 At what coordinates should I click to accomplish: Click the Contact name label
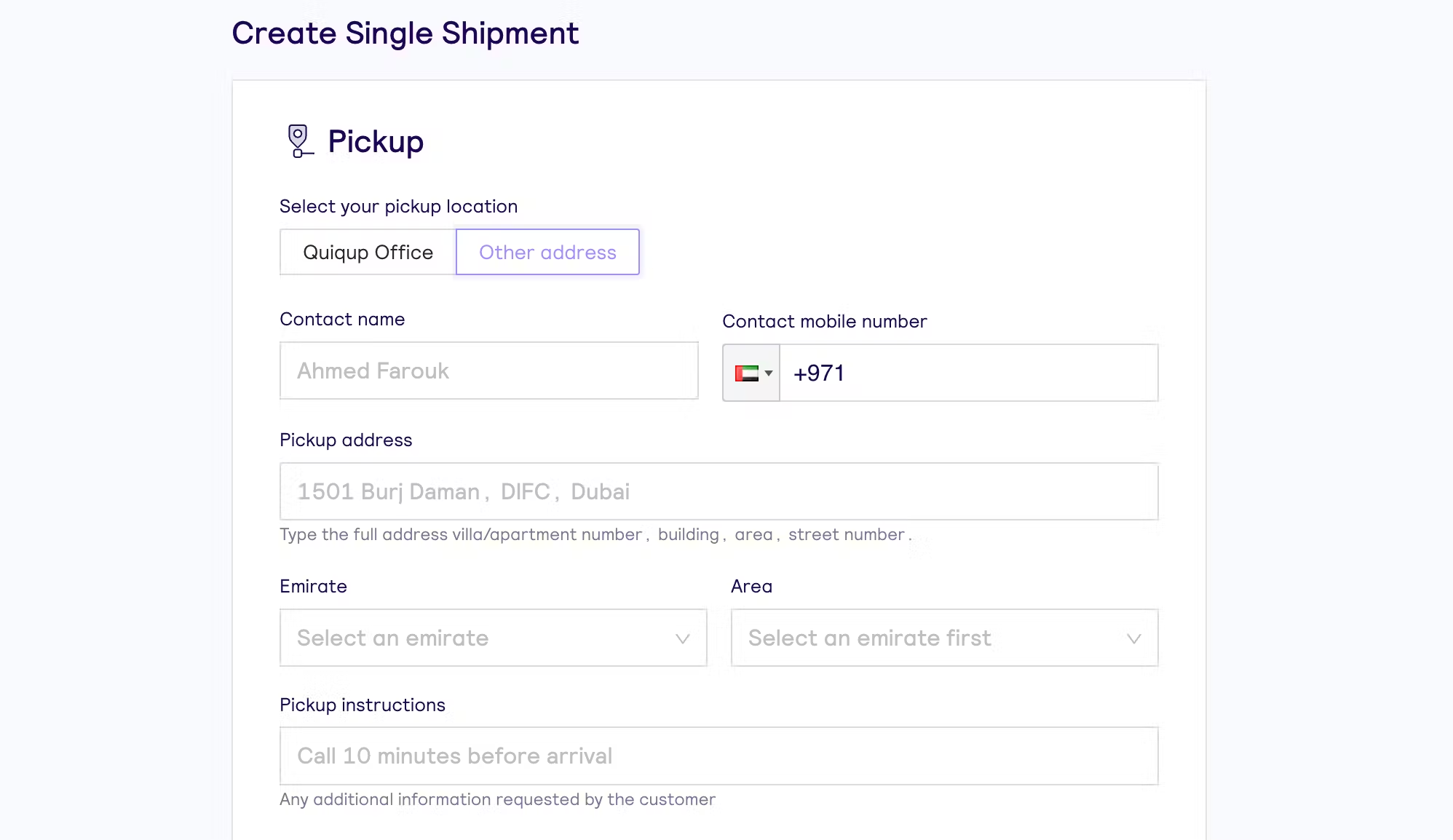[342, 320]
